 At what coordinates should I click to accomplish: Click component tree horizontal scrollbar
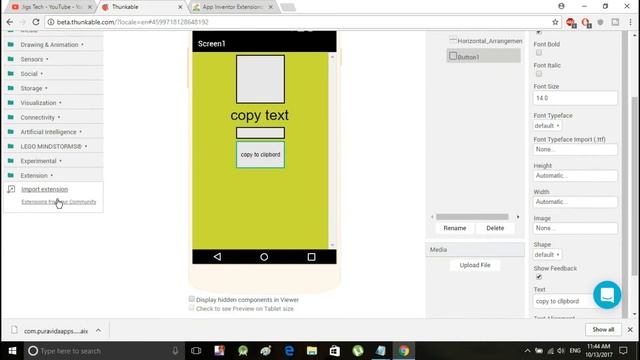coord(472,217)
